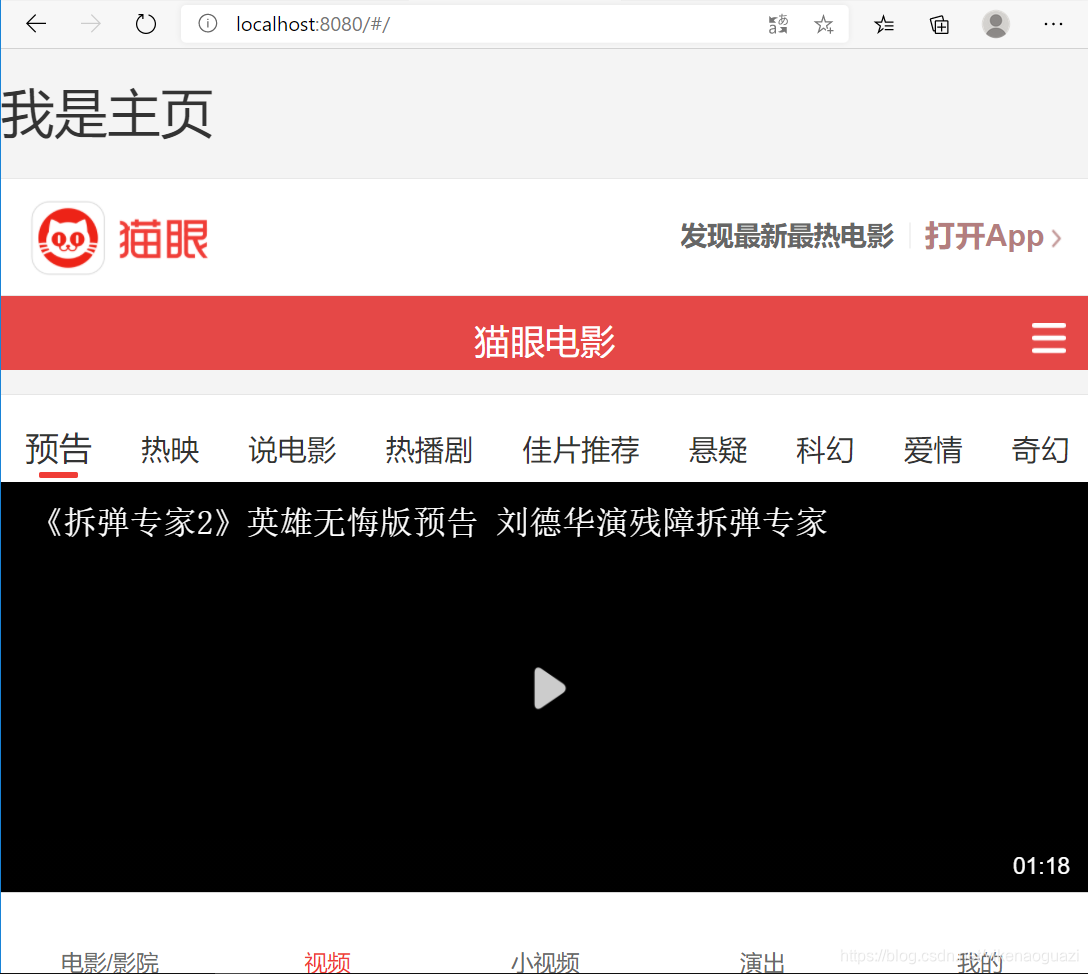Click the Maoyan cat logo icon
Viewport: 1088px width, 974px height.
pyautogui.click(x=68, y=238)
